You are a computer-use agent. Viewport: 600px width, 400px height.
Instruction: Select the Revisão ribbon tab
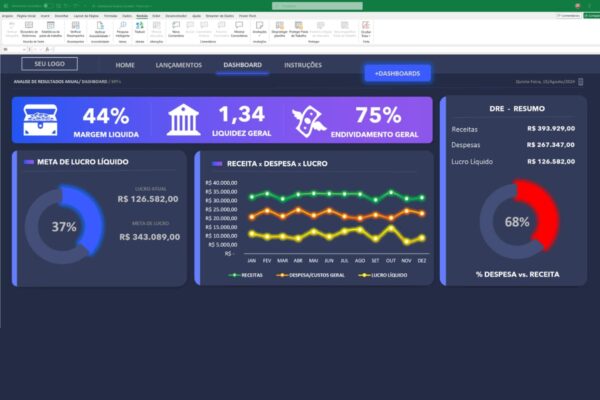142,16
